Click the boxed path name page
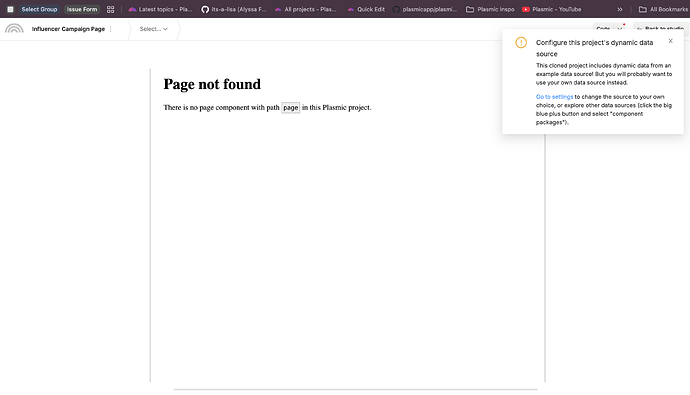Viewport: 690px width, 395px height. [x=290, y=107]
